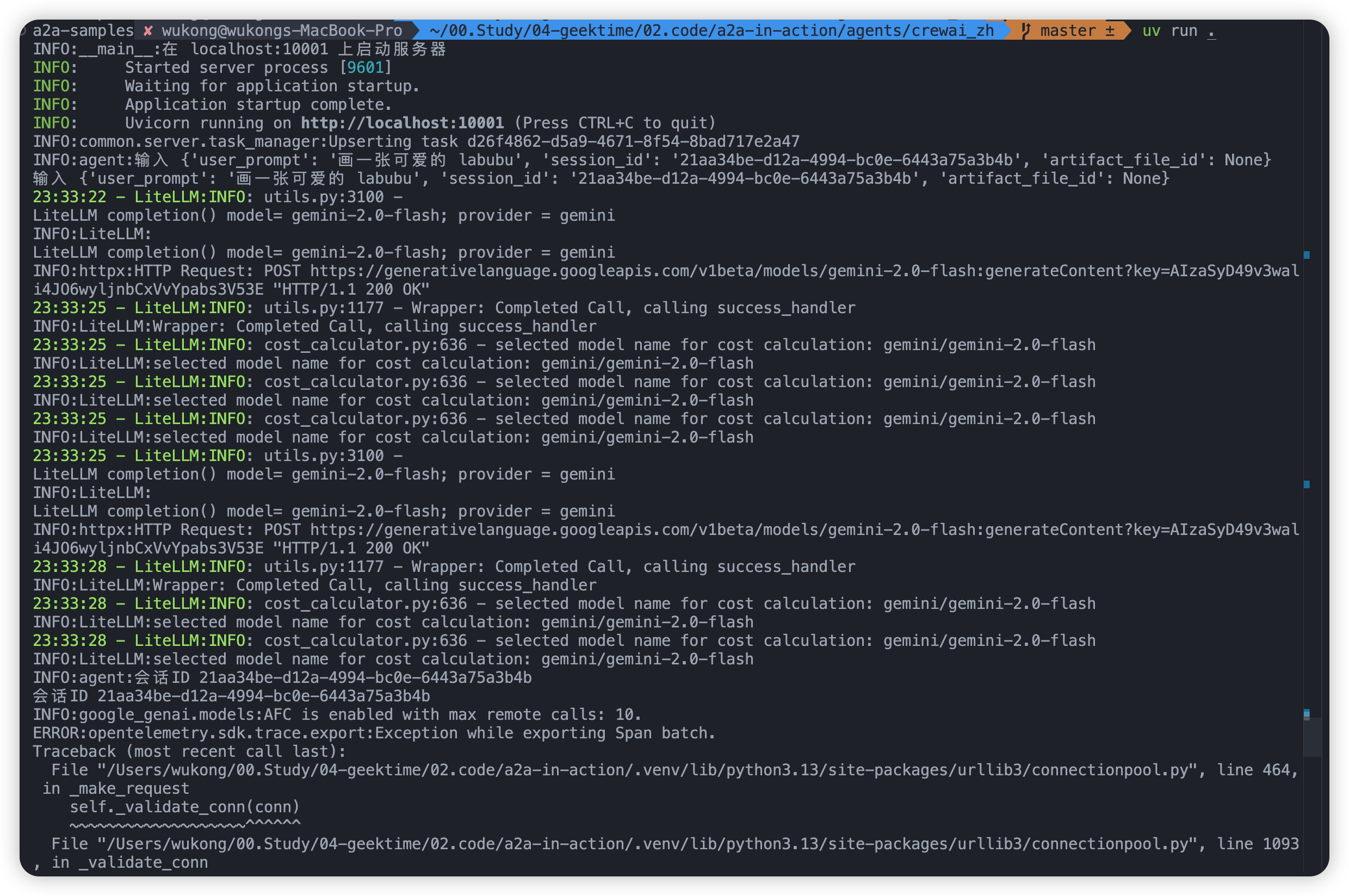Open the bold http://localhost:10001 link

point(402,123)
